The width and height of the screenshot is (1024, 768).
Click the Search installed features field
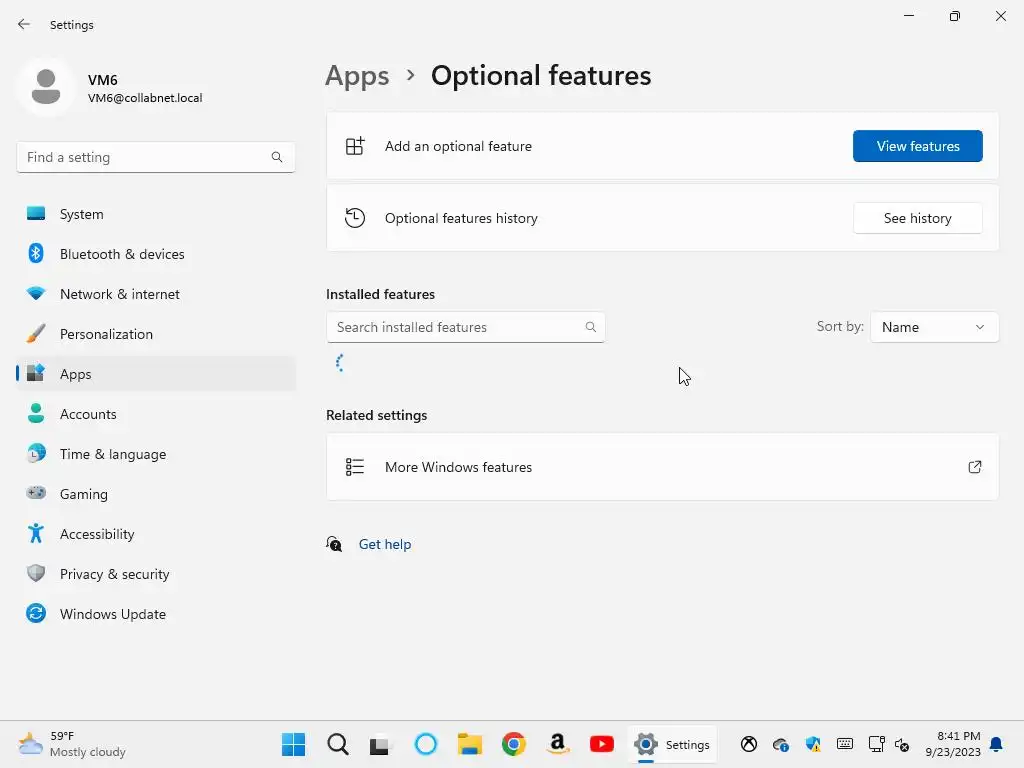click(x=455, y=327)
